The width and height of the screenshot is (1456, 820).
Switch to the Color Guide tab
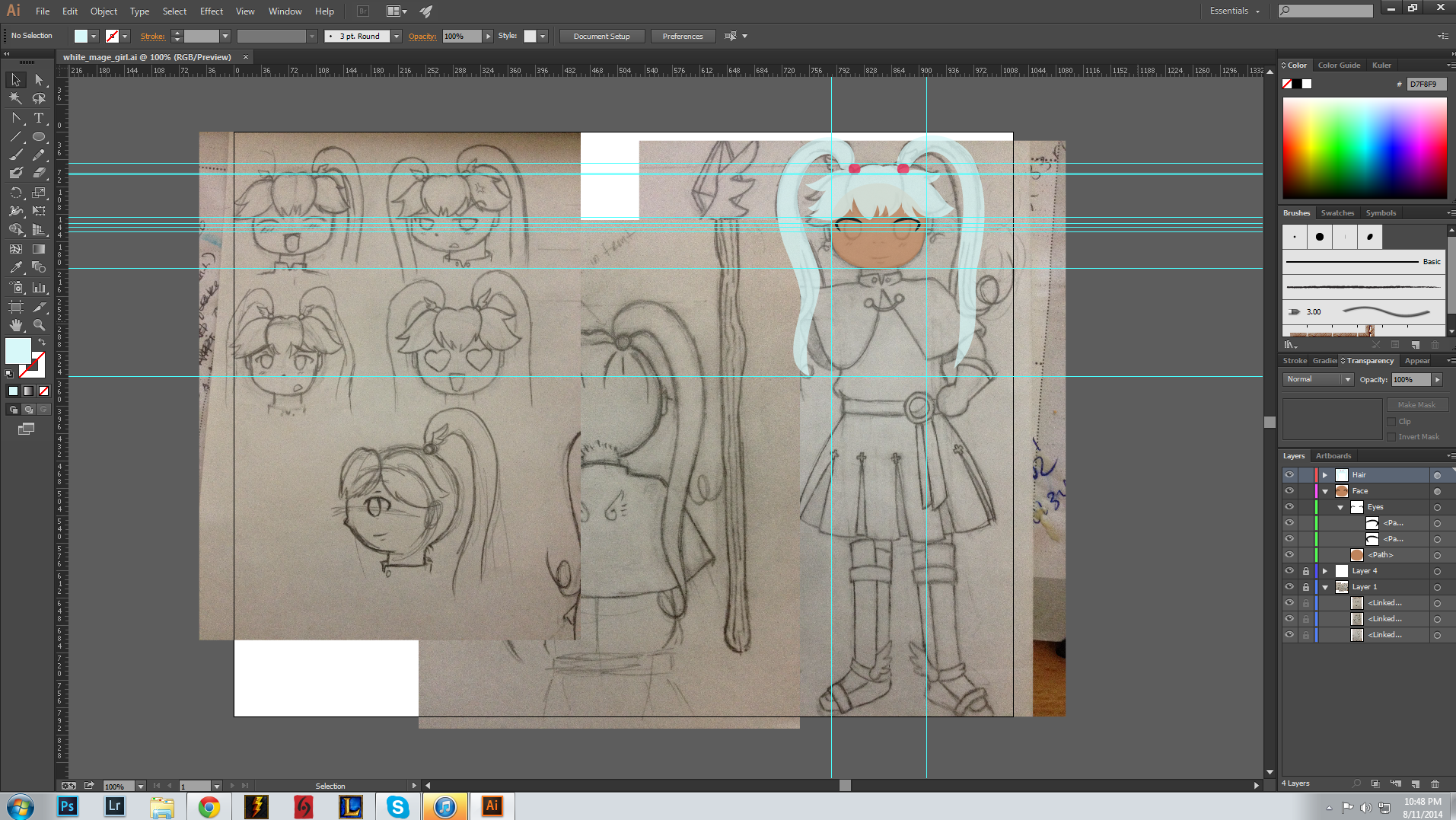(1339, 65)
